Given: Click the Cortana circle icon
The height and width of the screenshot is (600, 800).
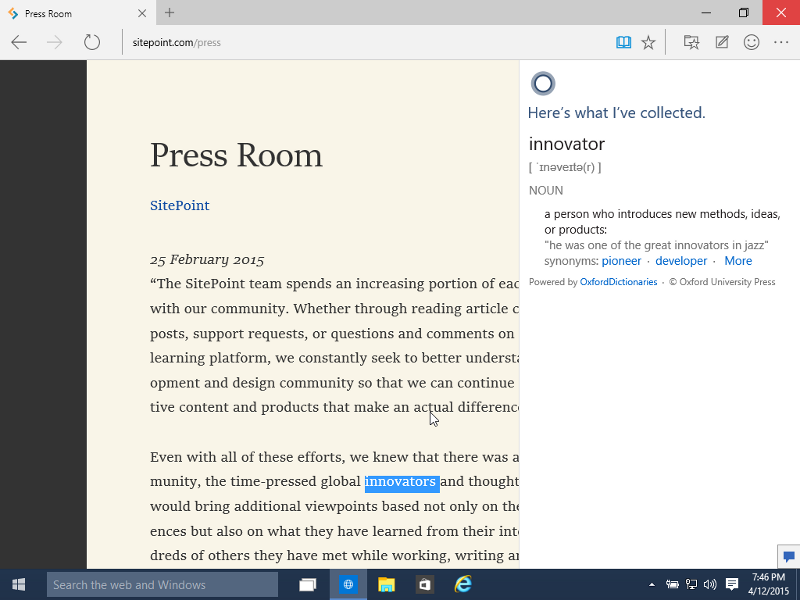Looking at the screenshot, I should pos(542,84).
